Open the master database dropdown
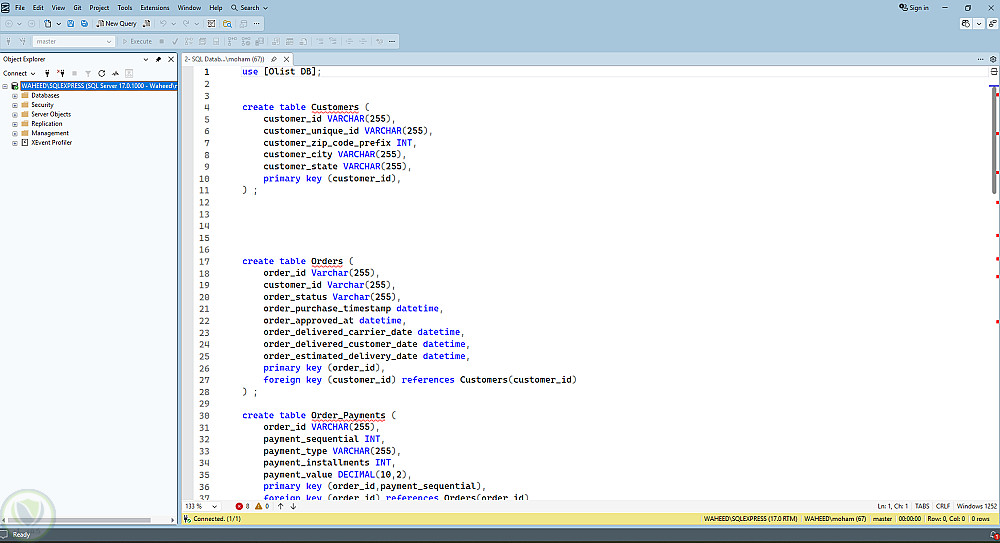The height and width of the screenshot is (543, 1000). click(74, 41)
